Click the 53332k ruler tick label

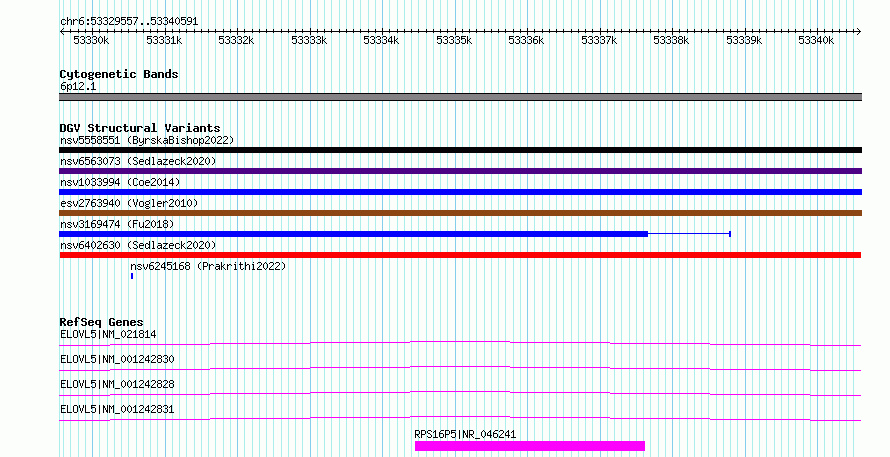pos(236,40)
